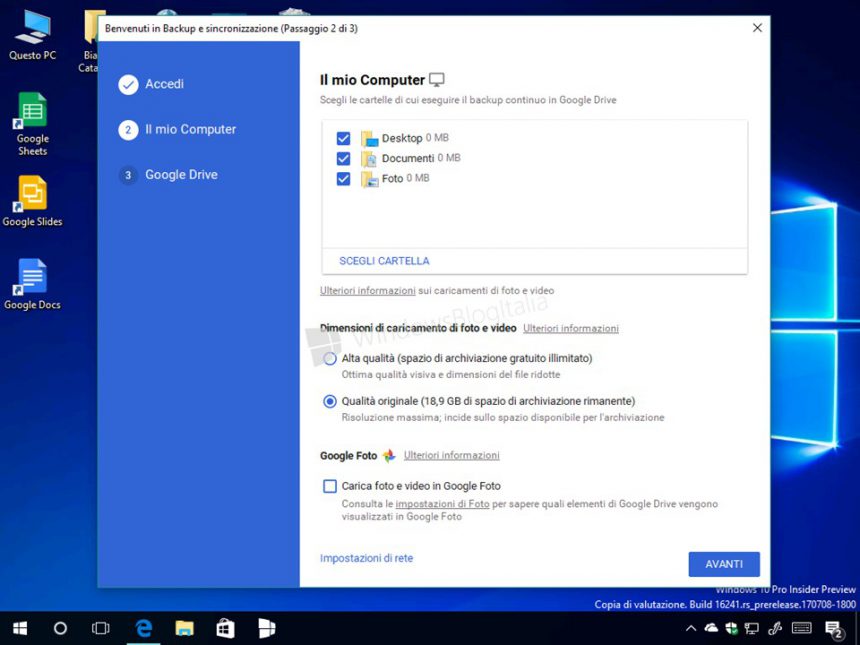
Task: Open Task View on the taskbar
Action: (100, 628)
